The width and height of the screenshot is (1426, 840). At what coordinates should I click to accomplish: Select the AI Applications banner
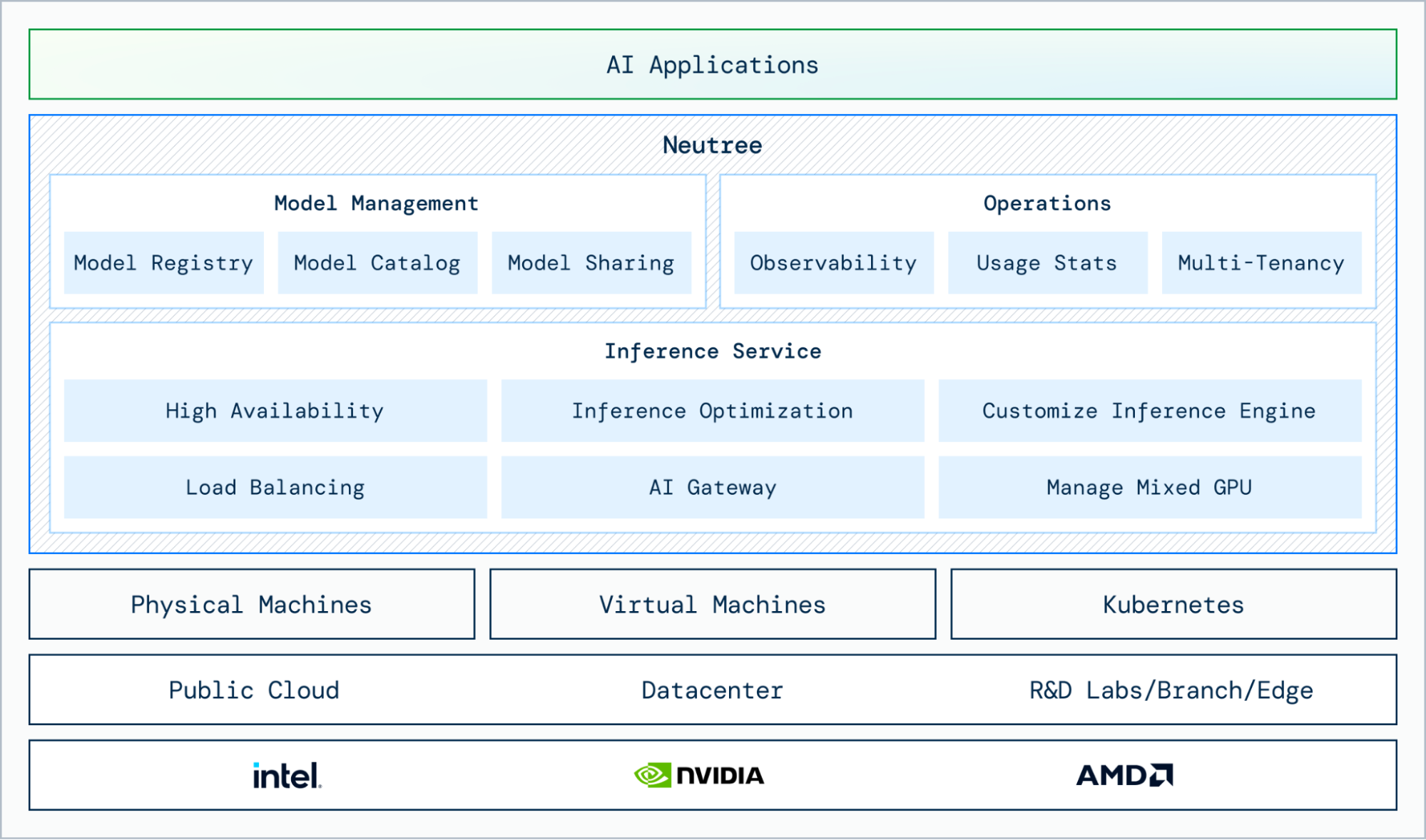click(x=712, y=65)
